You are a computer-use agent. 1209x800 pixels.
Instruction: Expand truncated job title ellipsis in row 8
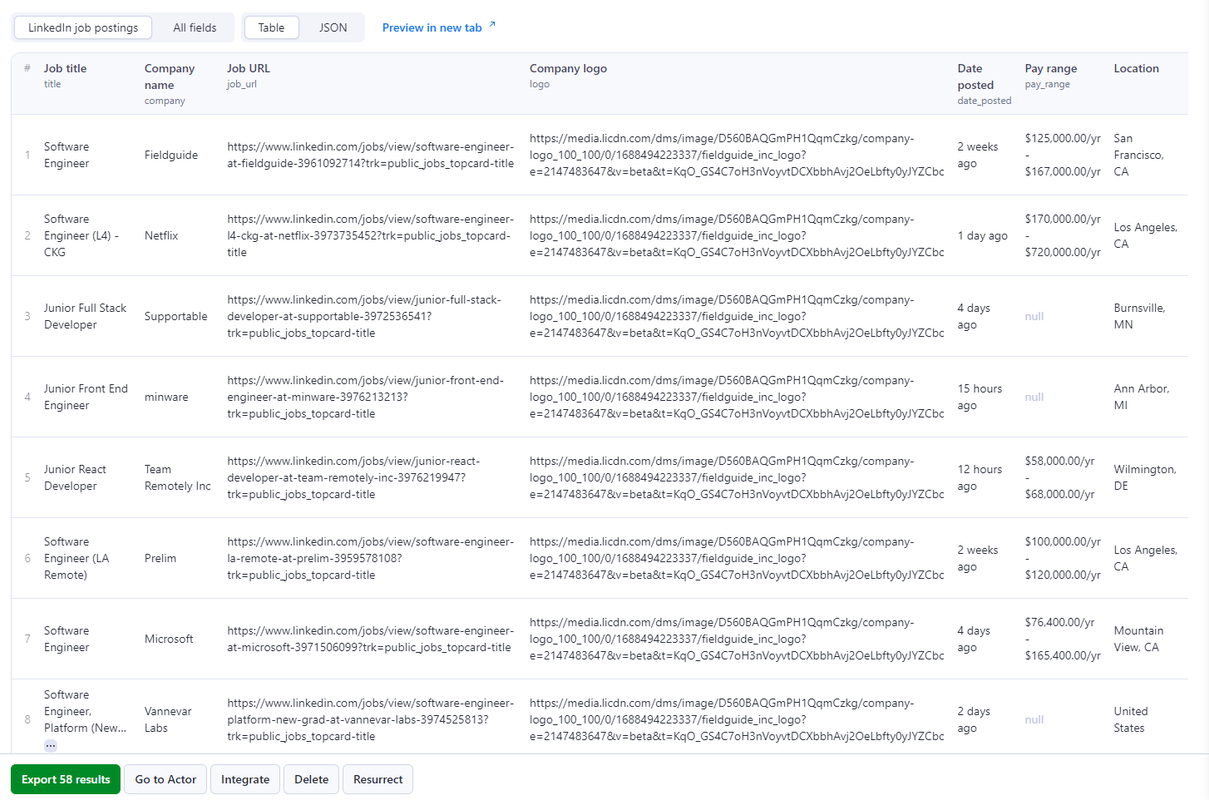tap(51, 746)
